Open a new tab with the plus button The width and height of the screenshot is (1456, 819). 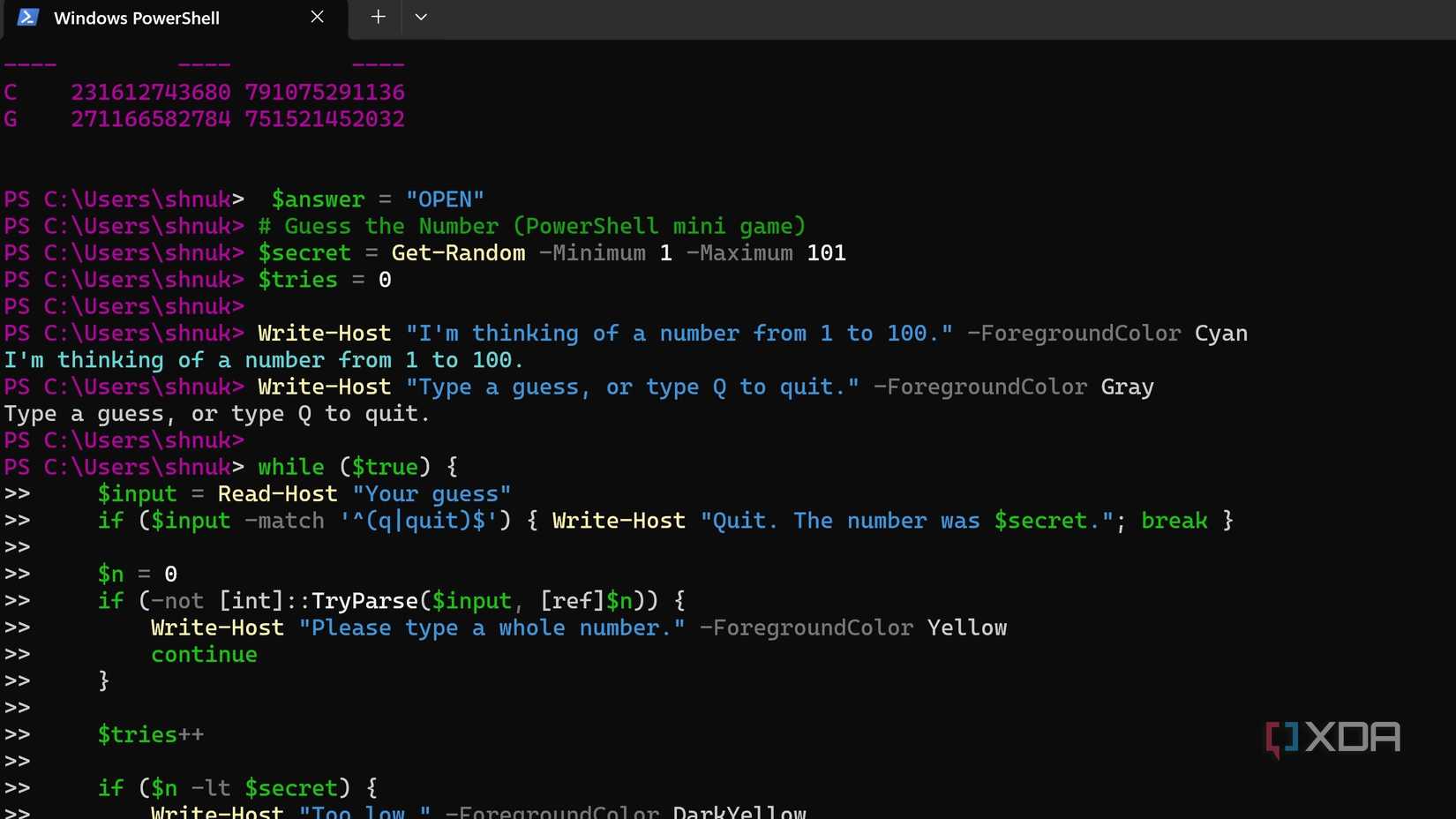point(378,17)
